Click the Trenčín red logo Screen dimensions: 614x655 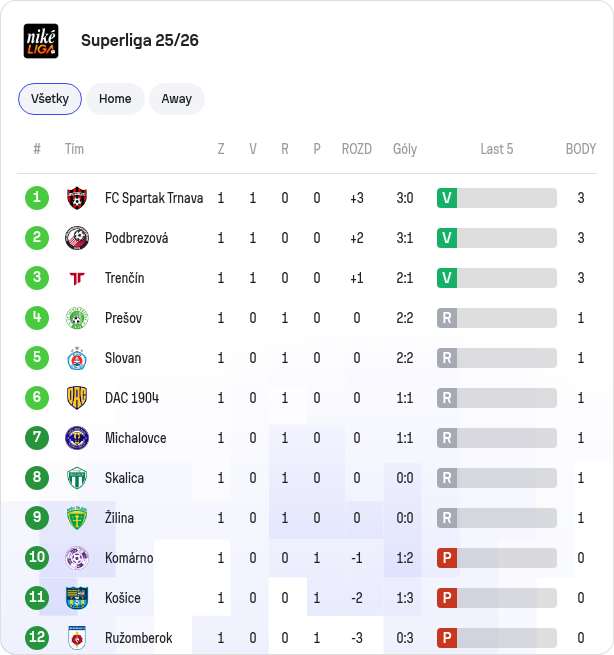coord(77,278)
